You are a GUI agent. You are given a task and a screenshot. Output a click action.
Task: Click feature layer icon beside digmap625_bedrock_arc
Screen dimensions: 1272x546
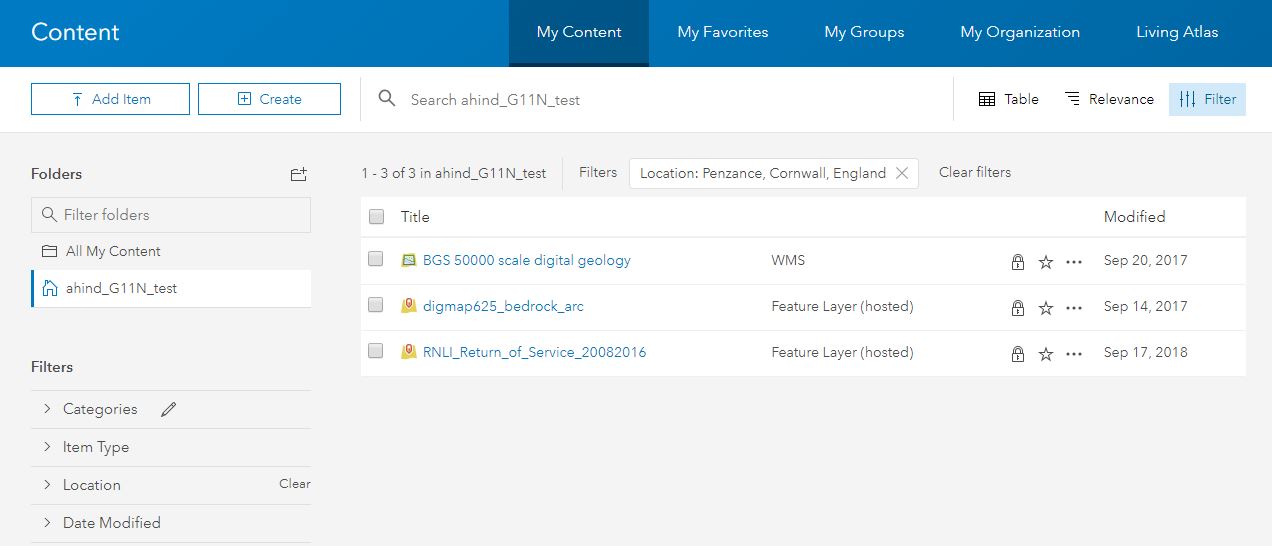(408, 306)
